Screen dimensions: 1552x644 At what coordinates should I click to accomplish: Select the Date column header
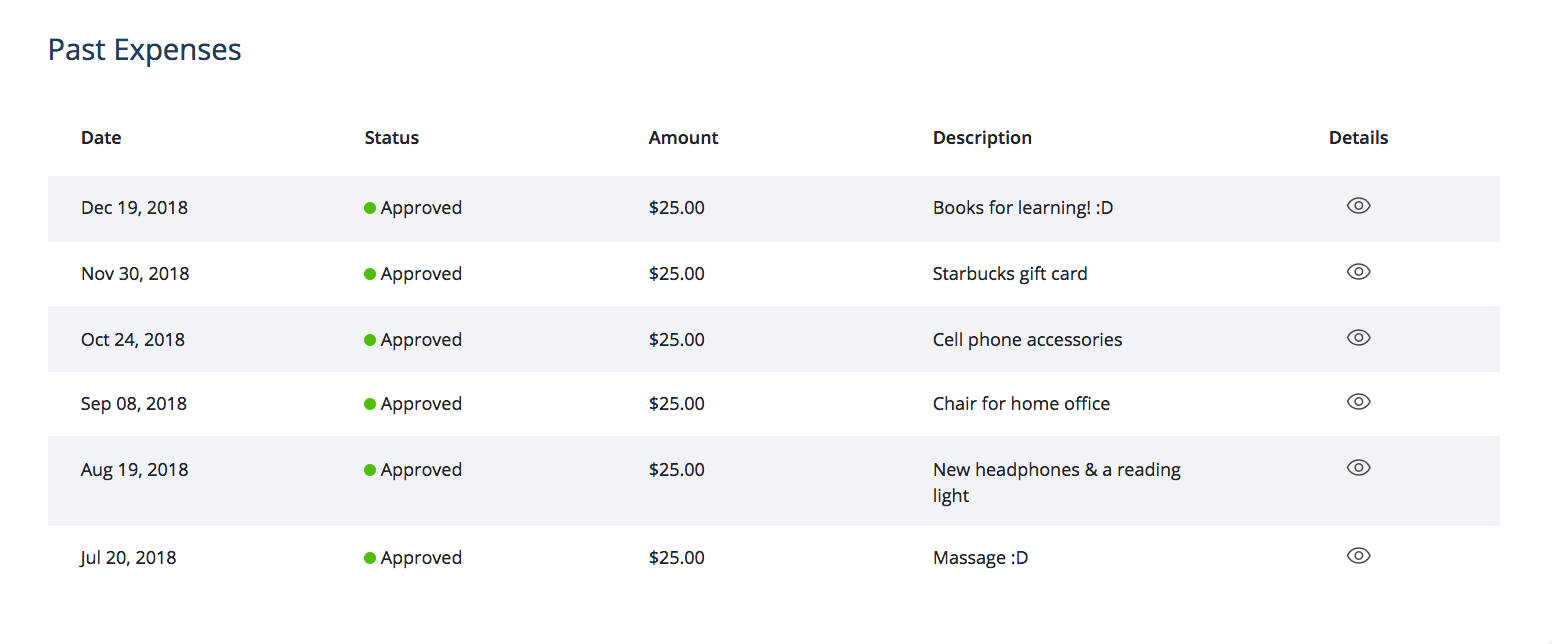coord(101,138)
